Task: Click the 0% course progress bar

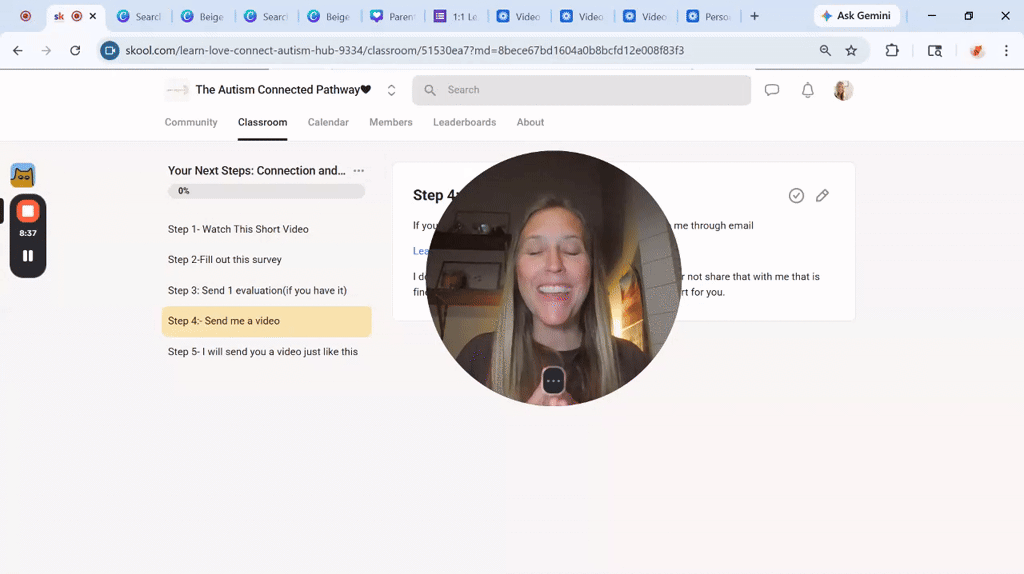Action: click(x=266, y=191)
